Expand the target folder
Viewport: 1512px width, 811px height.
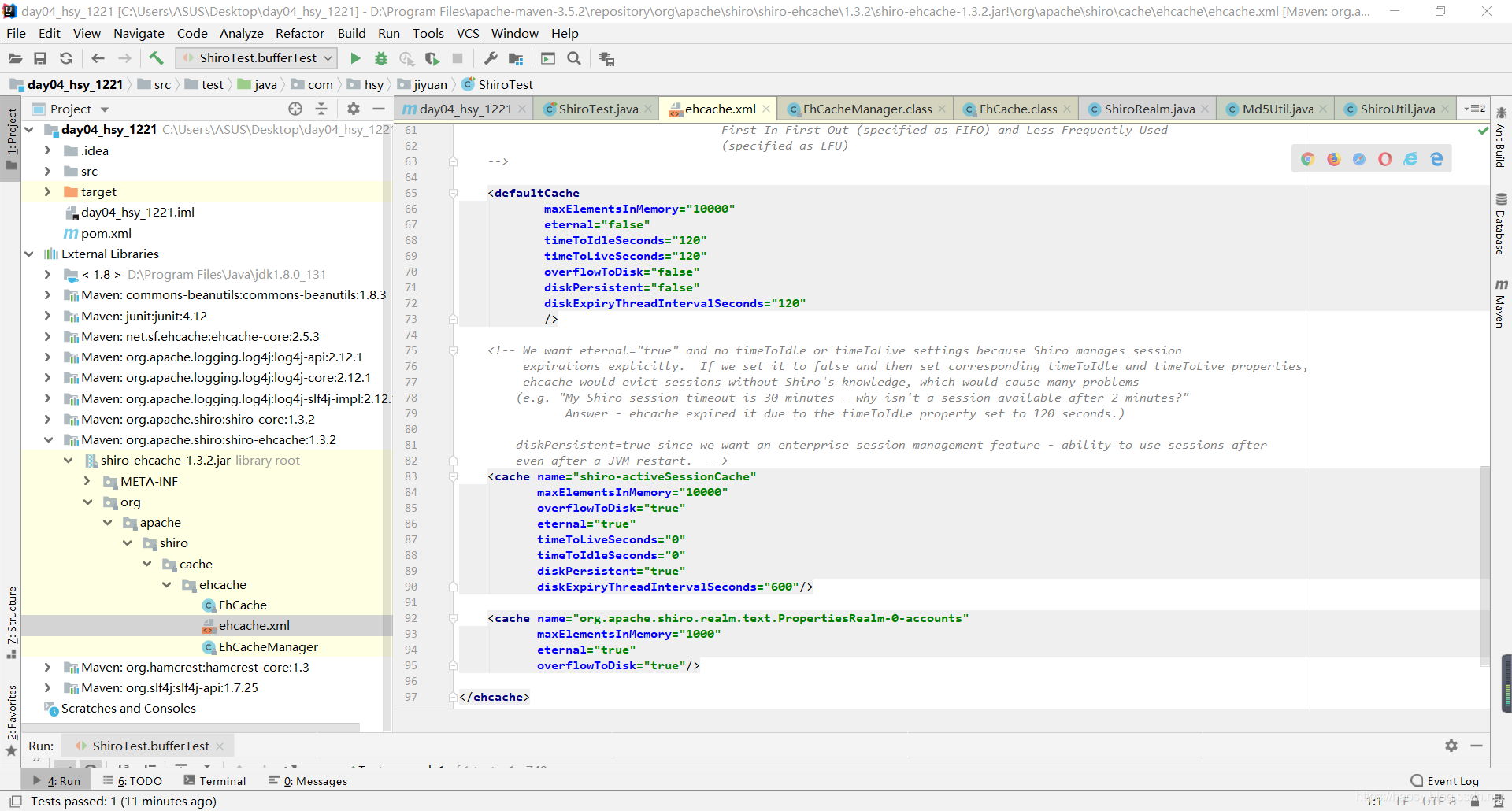[47, 191]
